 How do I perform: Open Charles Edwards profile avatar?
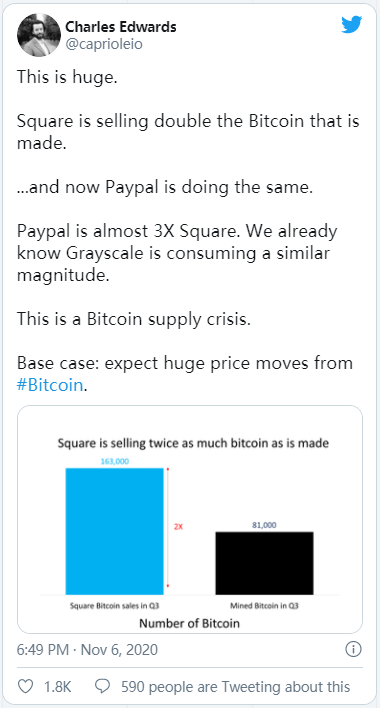pyautogui.click(x=39, y=35)
